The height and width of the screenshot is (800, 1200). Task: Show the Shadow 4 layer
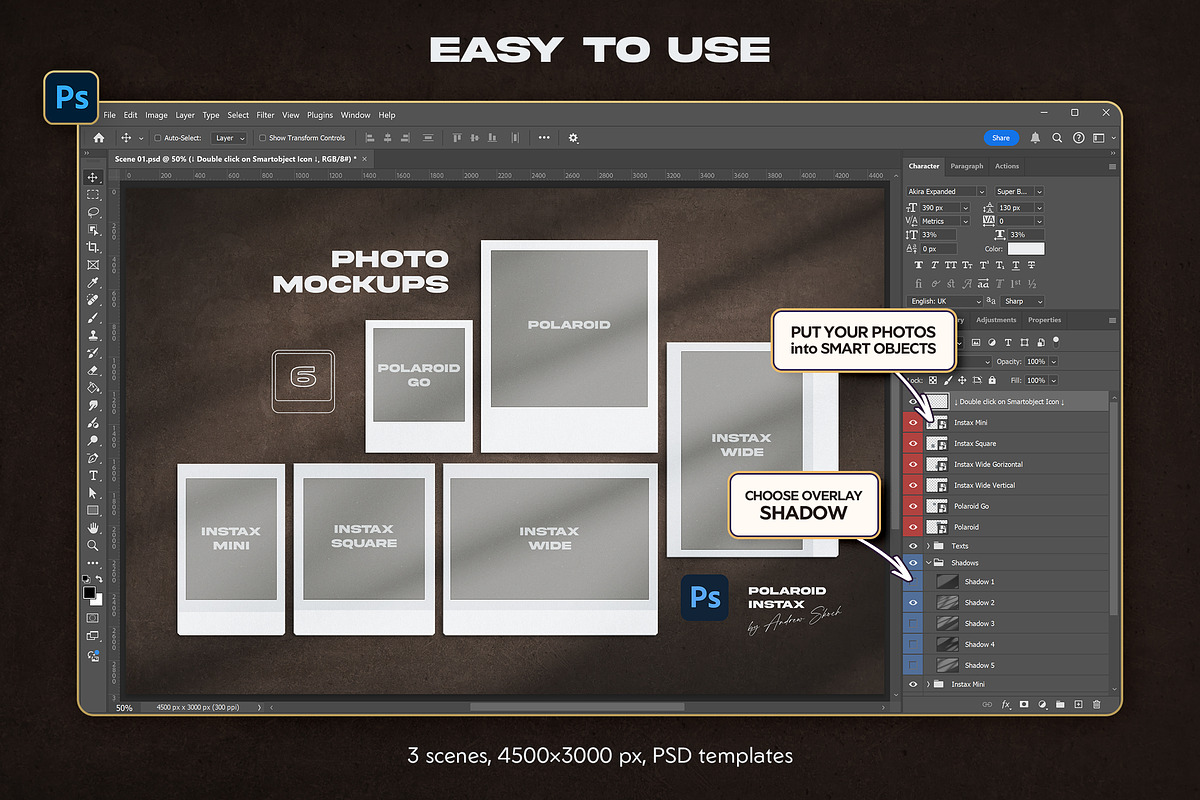[912, 644]
